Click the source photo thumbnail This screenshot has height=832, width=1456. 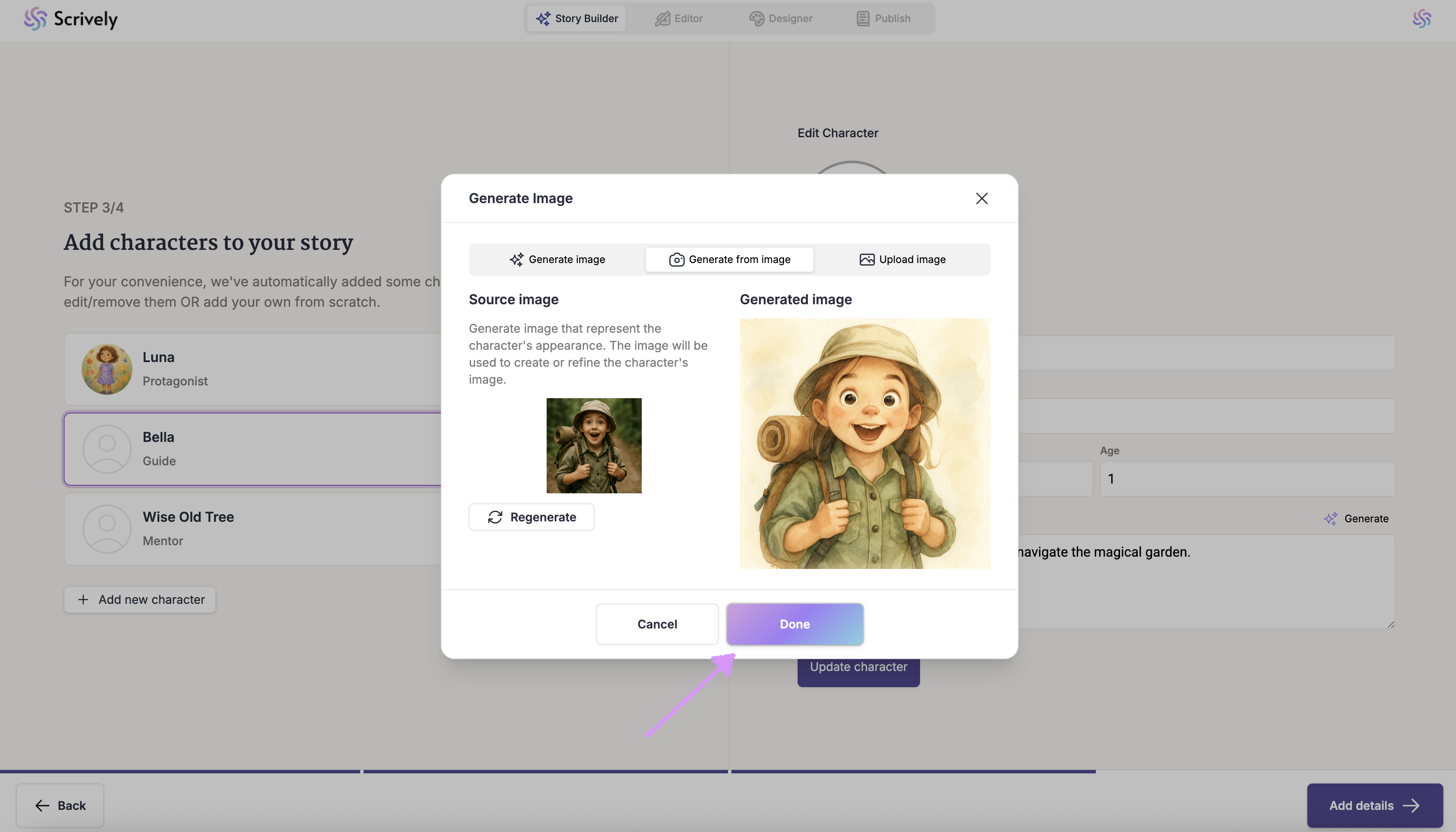(x=593, y=446)
